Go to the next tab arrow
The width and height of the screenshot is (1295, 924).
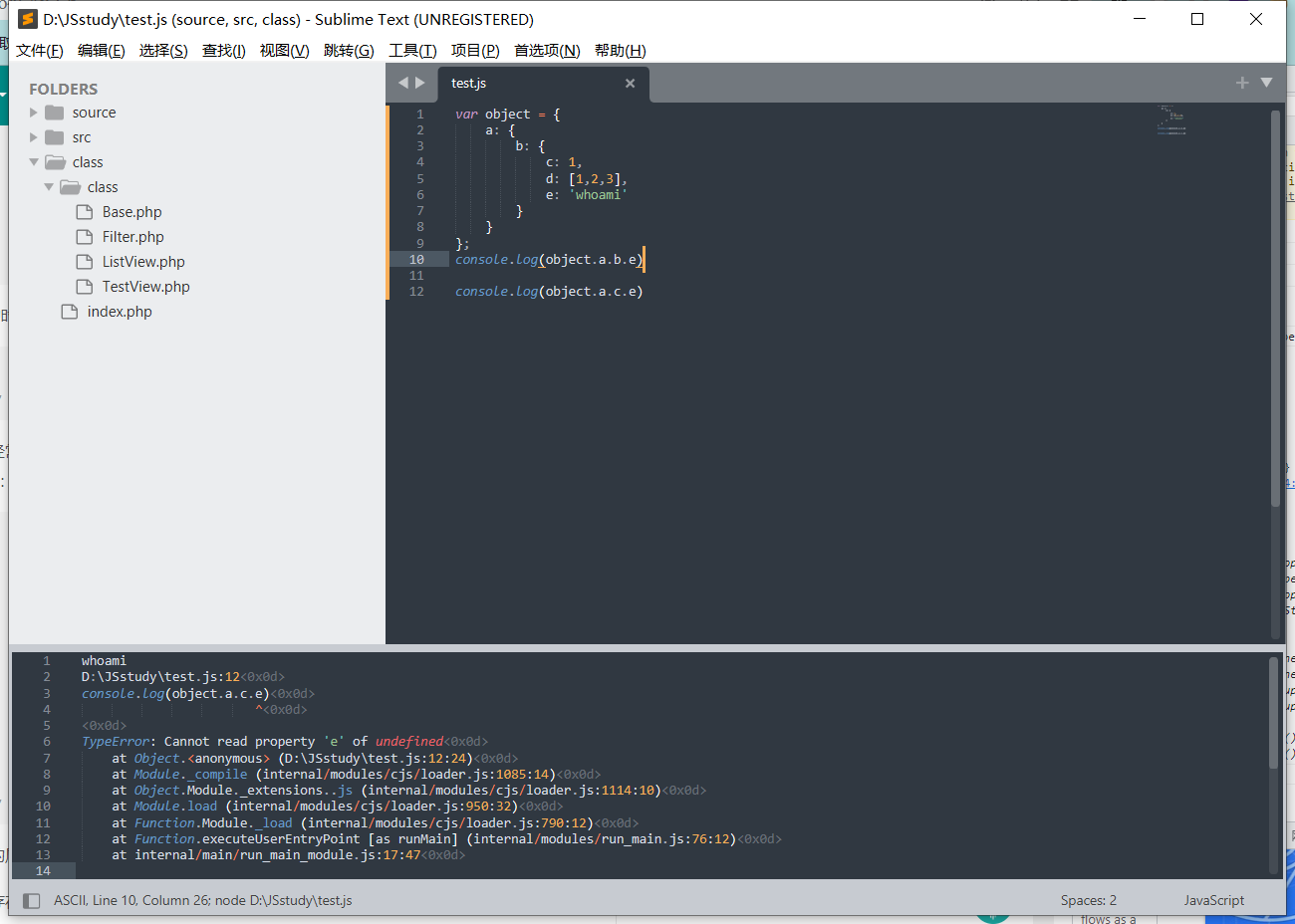(420, 83)
